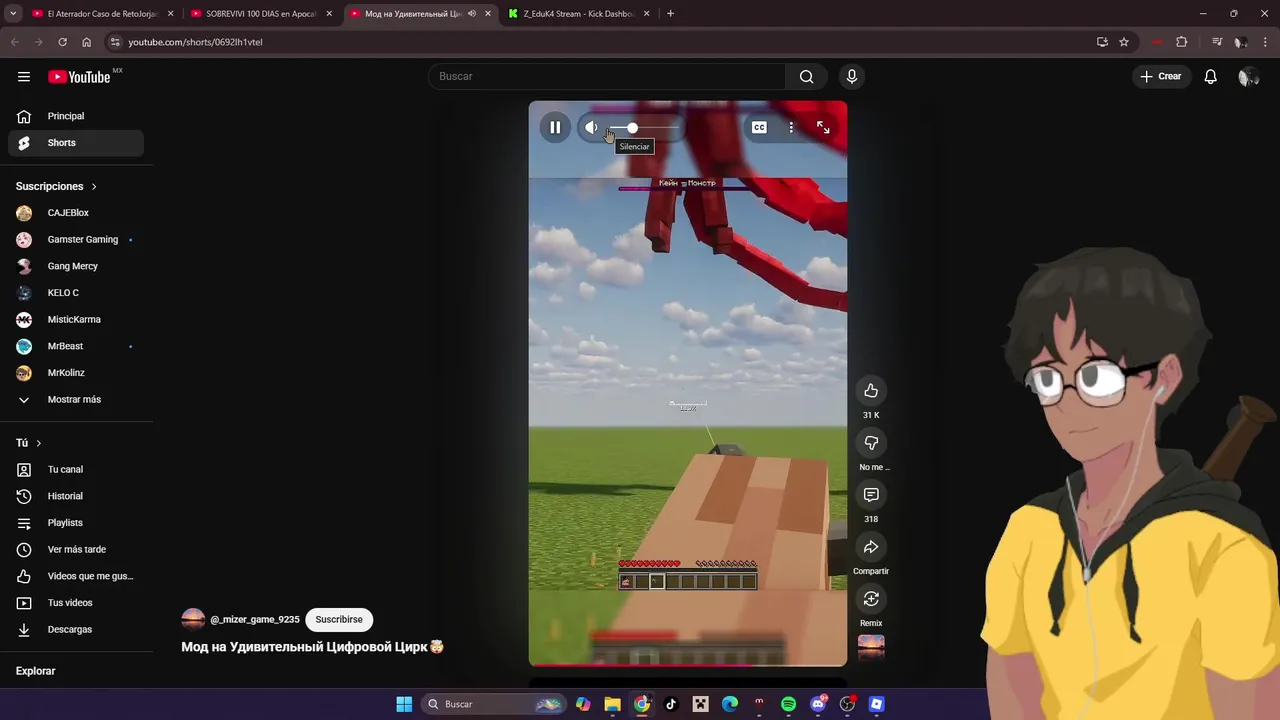The height and width of the screenshot is (720, 1280).
Task: Open Ver más tarde
Action: click(76, 549)
